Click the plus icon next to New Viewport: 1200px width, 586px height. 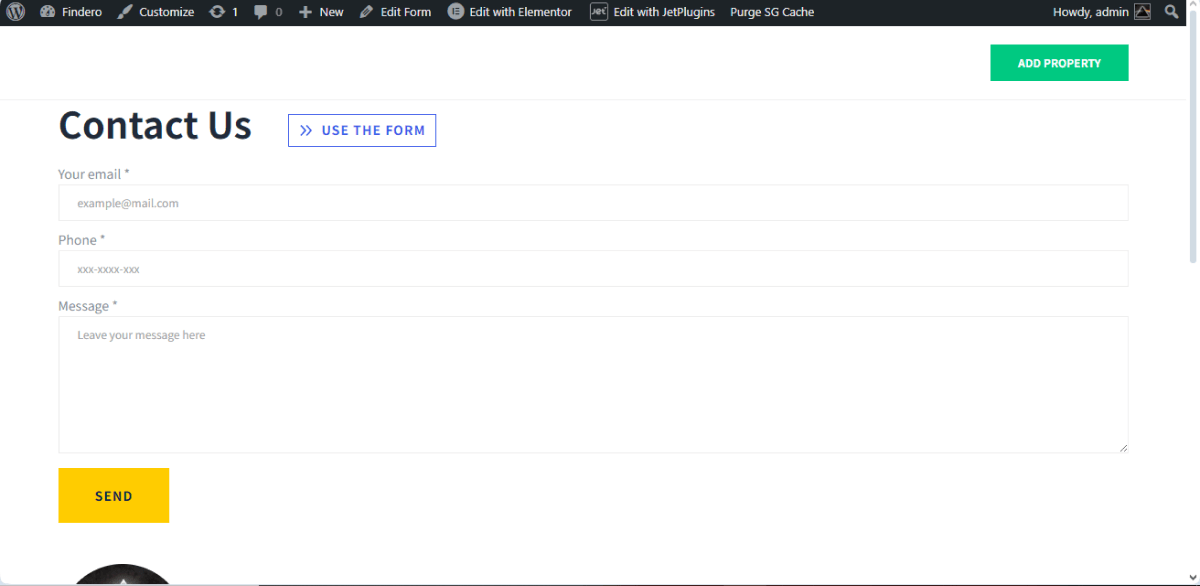tap(303, 12)
